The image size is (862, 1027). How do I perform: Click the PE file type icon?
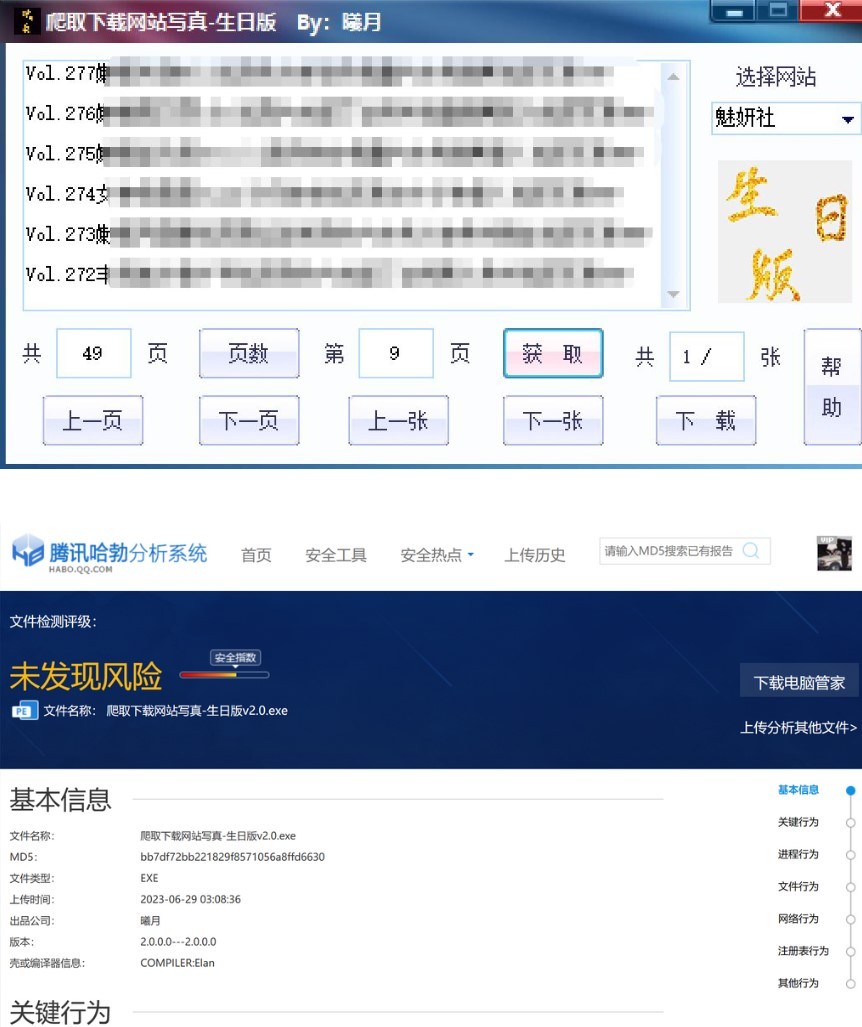pyautogui.click(x=24, y=711)
